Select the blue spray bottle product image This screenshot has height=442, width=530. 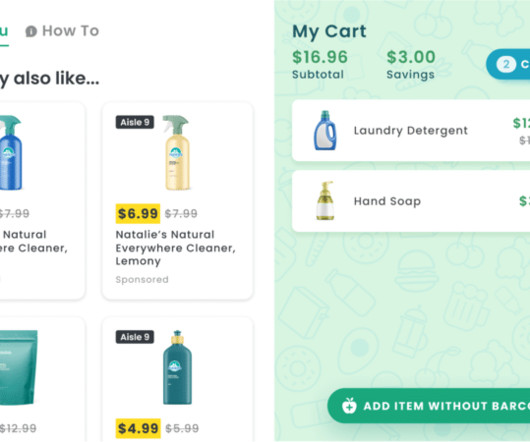tap(10, 153)
